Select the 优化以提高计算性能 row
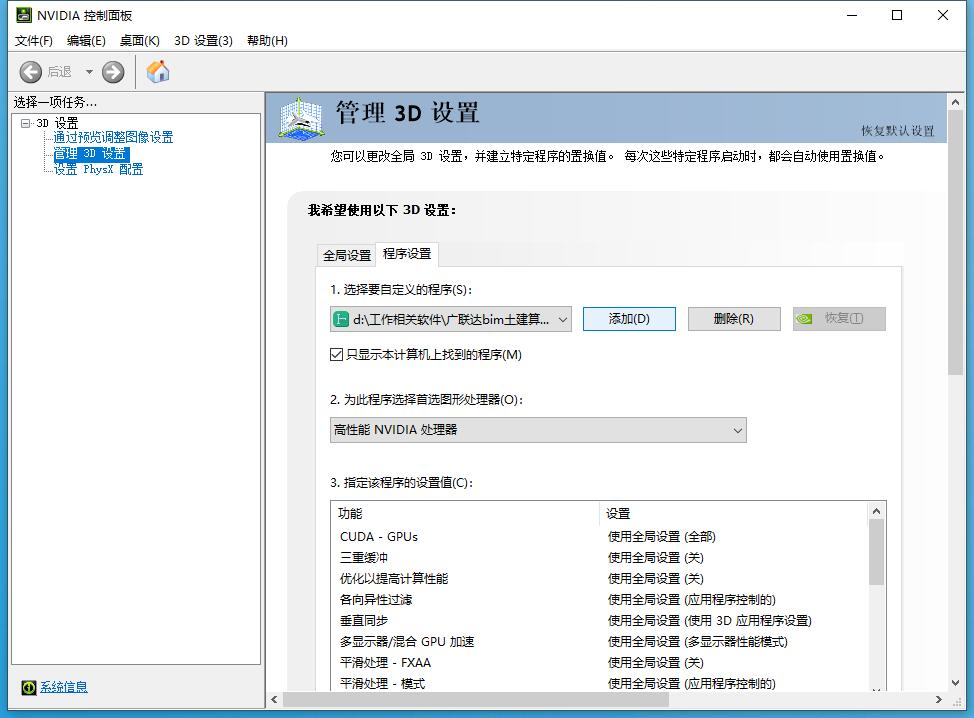The height and width of the screenshot is (718, 974). pos(601,579)
